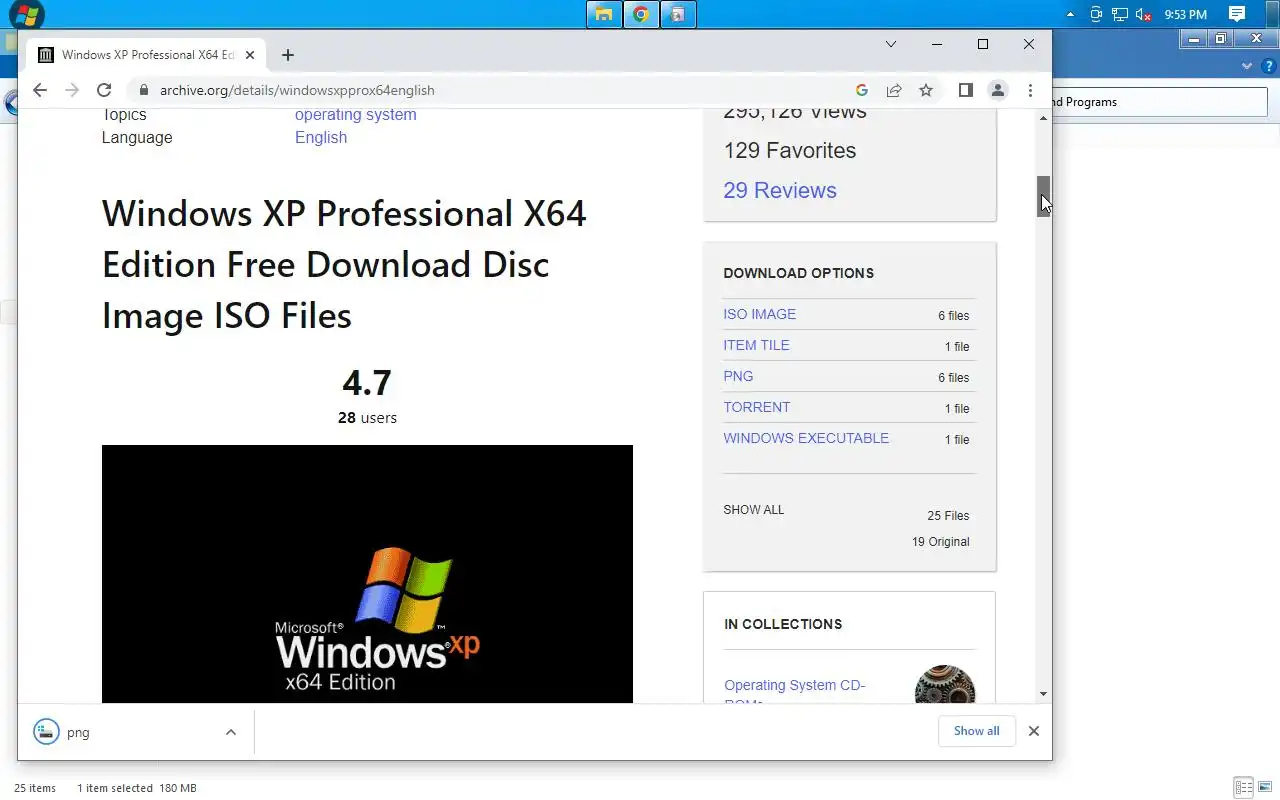The image size is (1280, 800).
Task: Click the Meet Now tray icon
Action: click(1096, 15)
